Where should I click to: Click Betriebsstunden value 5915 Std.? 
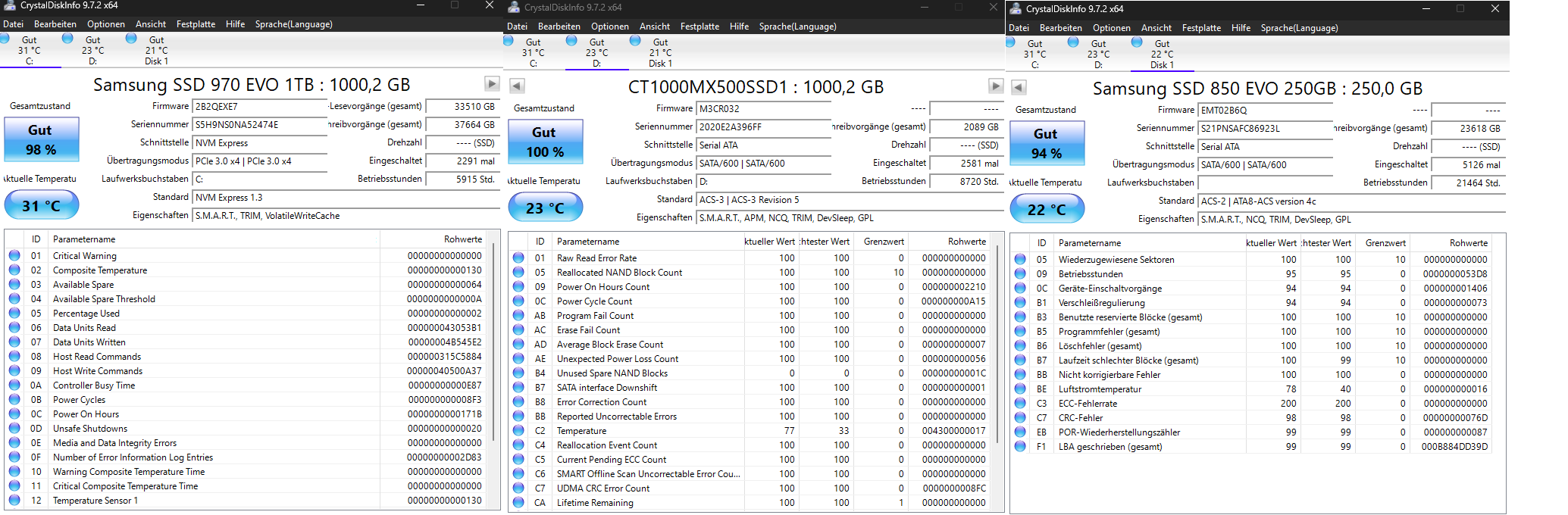(x=462, y=179)
